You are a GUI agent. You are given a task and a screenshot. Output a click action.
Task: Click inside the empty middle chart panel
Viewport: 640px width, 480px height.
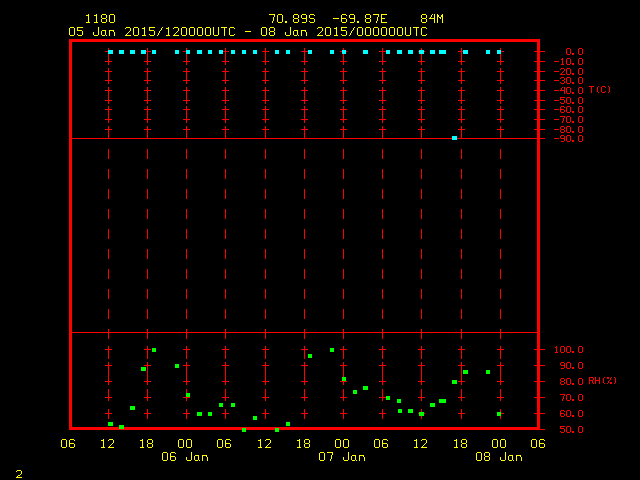[x=305, y=235]
